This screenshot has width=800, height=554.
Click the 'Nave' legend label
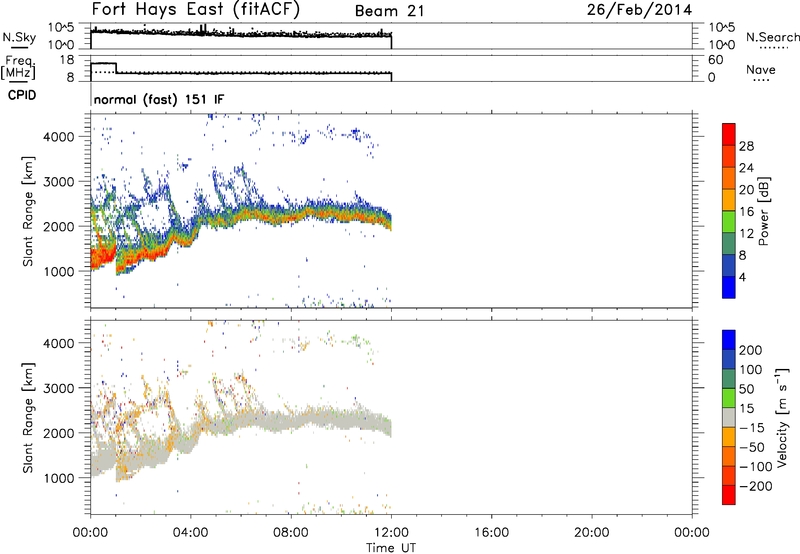pyautogui.click(x=761, y=69)
